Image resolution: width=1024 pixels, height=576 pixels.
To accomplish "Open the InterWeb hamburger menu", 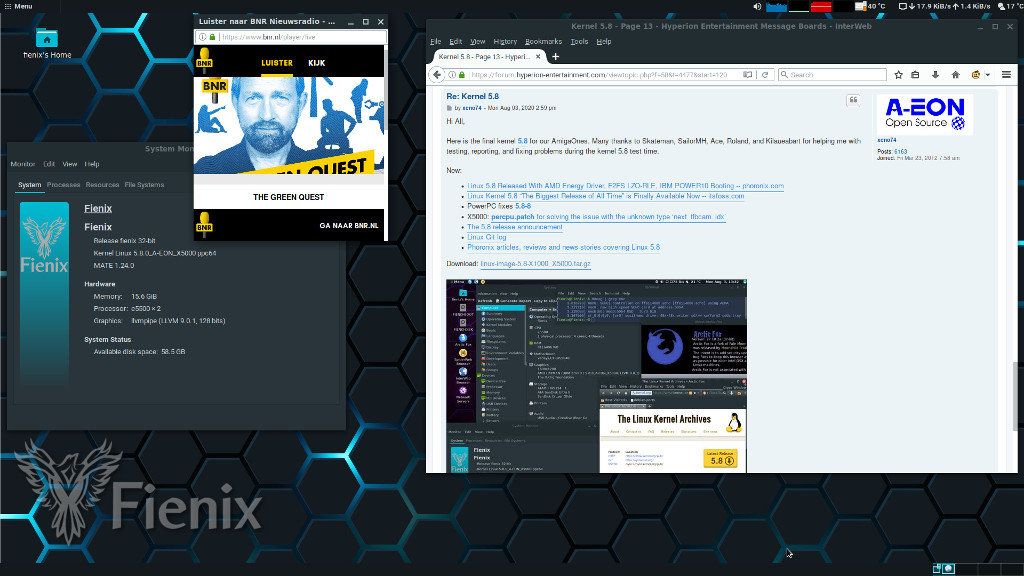I will 1006,74.
